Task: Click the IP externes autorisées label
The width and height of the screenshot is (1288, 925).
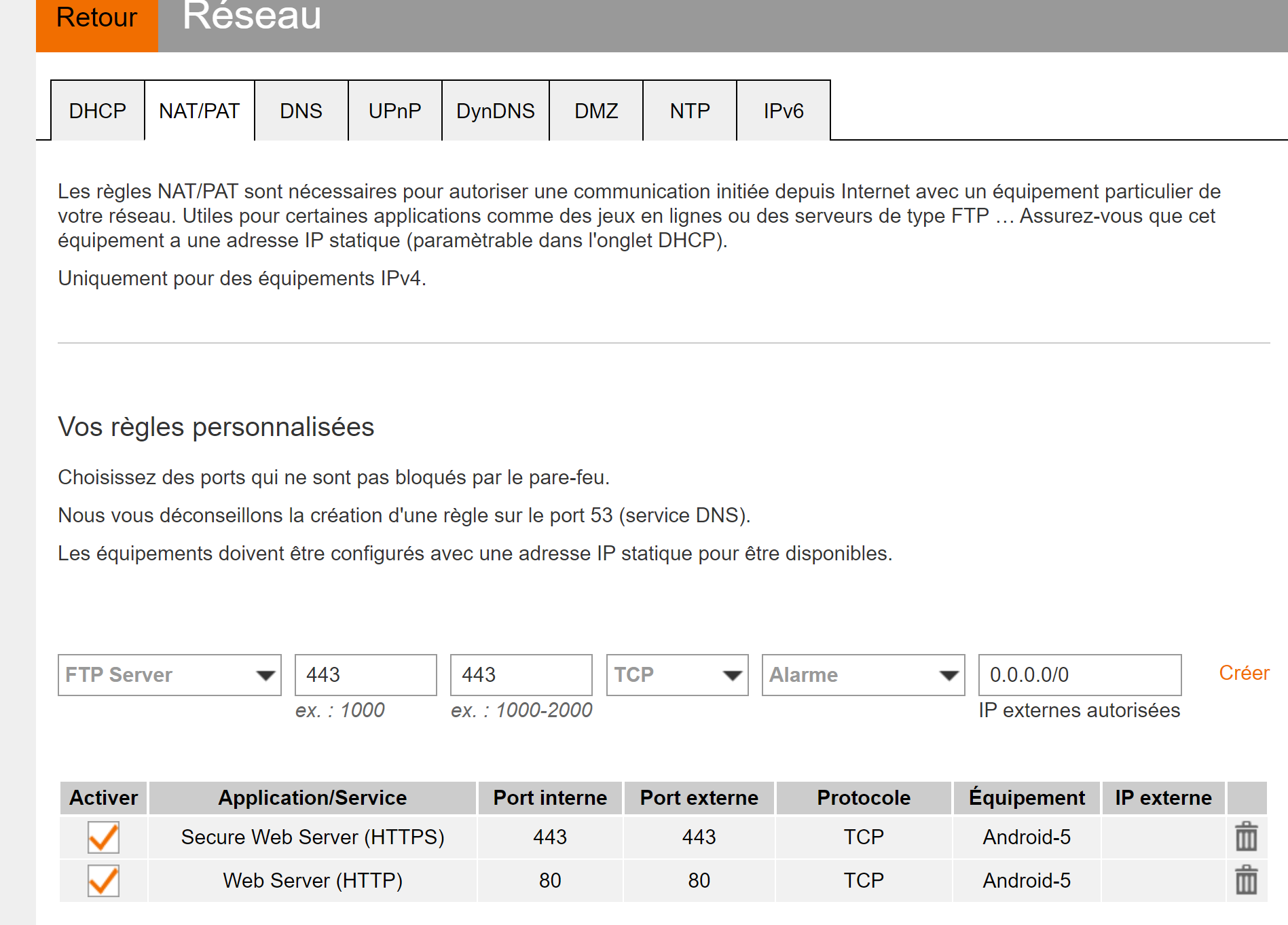Action: coord(1080,710)
